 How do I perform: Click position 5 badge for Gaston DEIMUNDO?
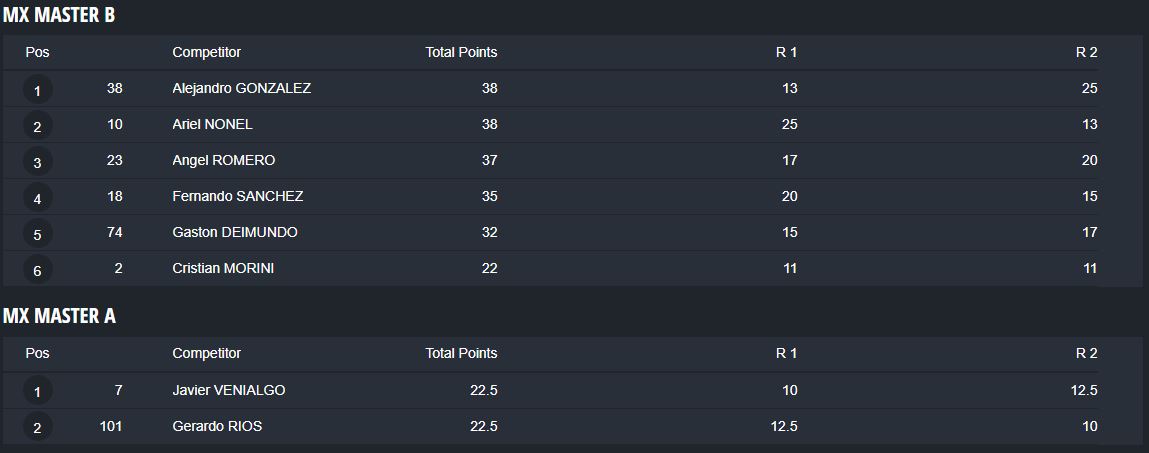coord(37,235)
